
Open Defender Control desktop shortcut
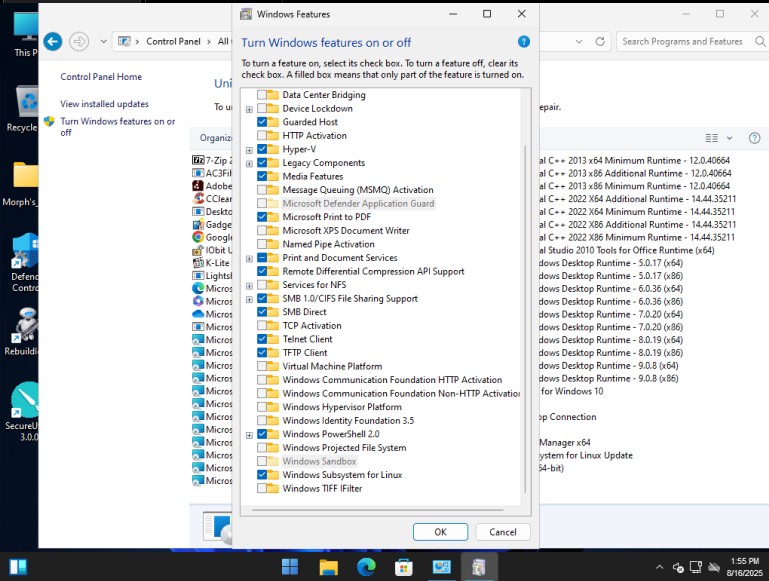(x=25, y=263)
